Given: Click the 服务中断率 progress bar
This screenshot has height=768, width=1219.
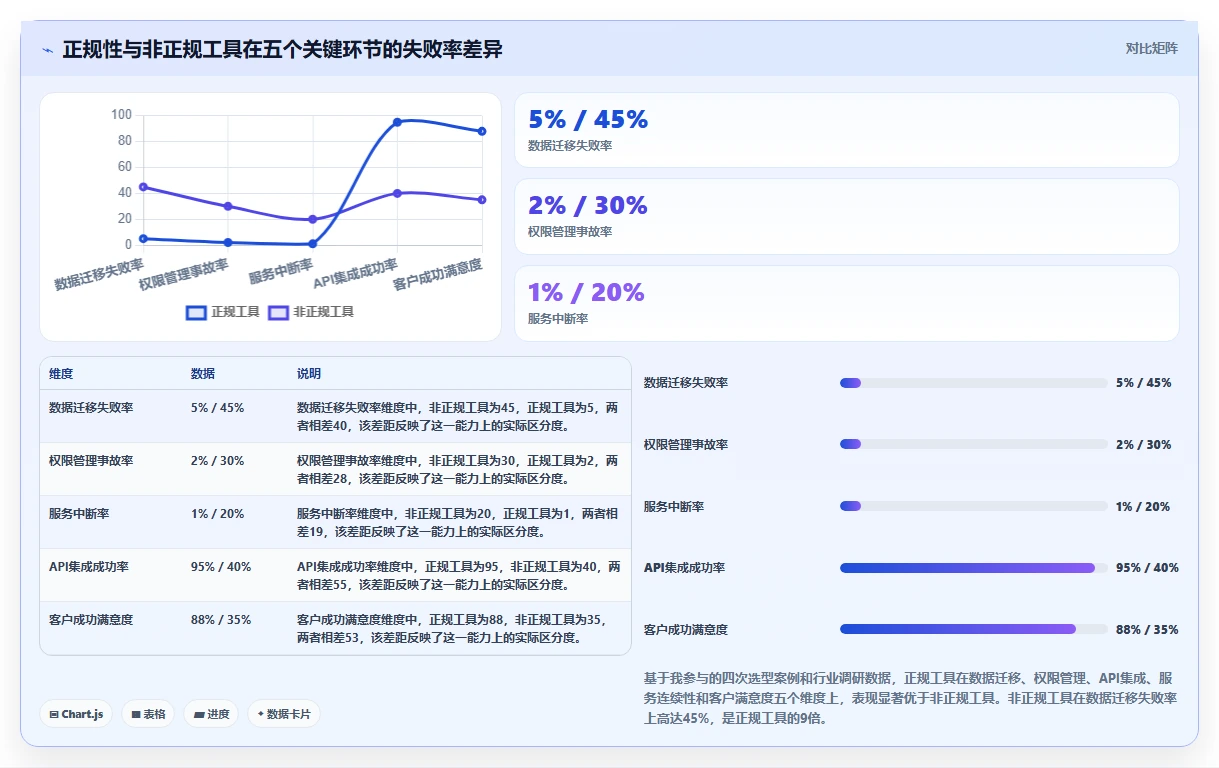Looking at the screenshot, I should click(x=974, y=506).
